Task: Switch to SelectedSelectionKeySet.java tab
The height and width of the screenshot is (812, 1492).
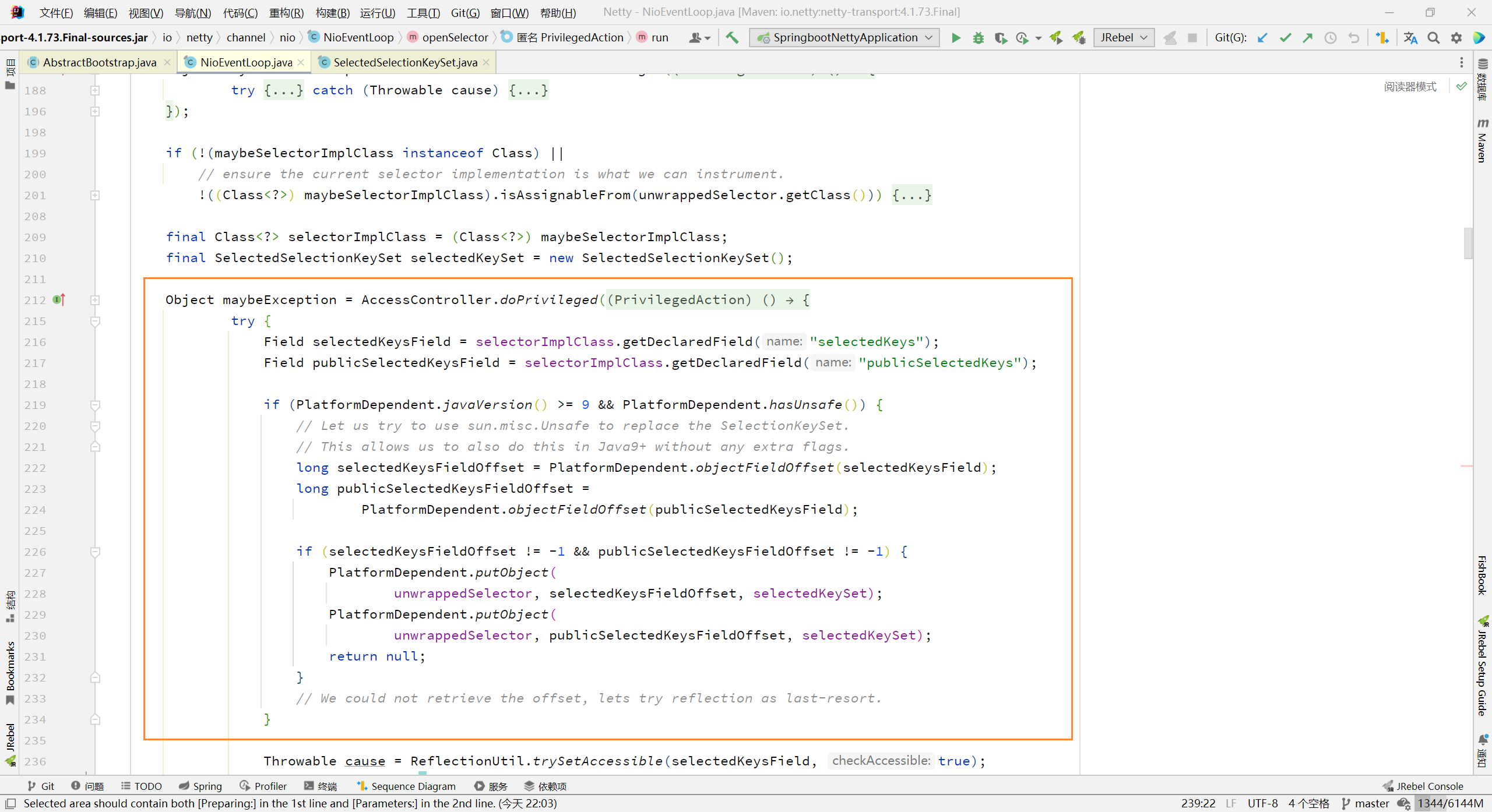Action: tap(405, 62)
